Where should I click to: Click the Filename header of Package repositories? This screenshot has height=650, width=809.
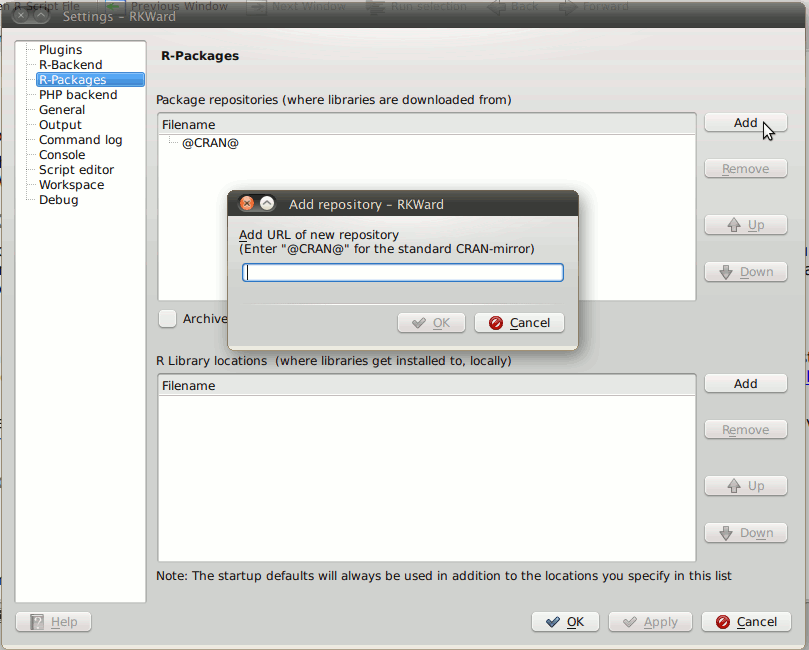click(427, 125)
